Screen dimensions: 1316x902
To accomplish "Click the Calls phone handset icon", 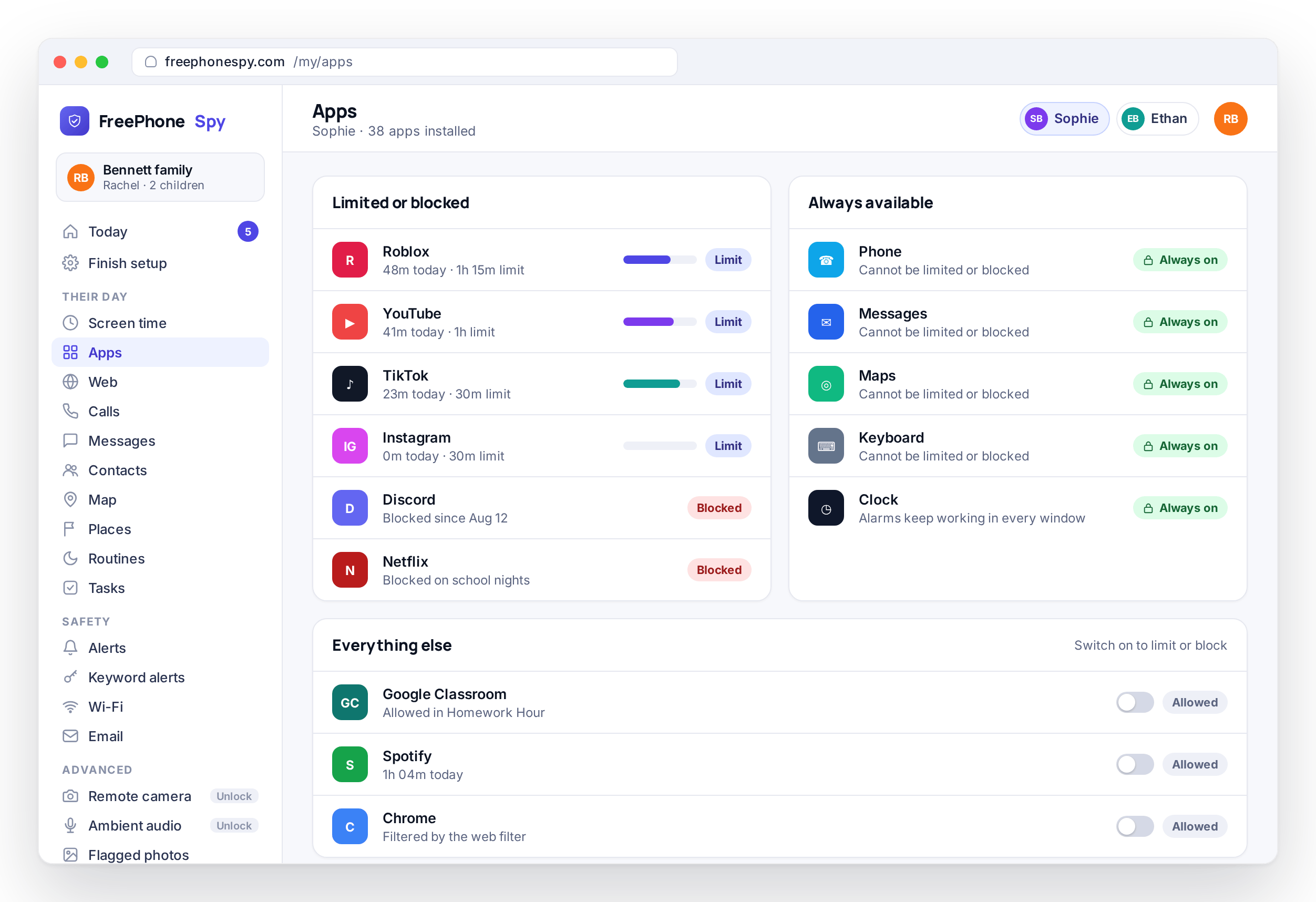I will 70,412.
